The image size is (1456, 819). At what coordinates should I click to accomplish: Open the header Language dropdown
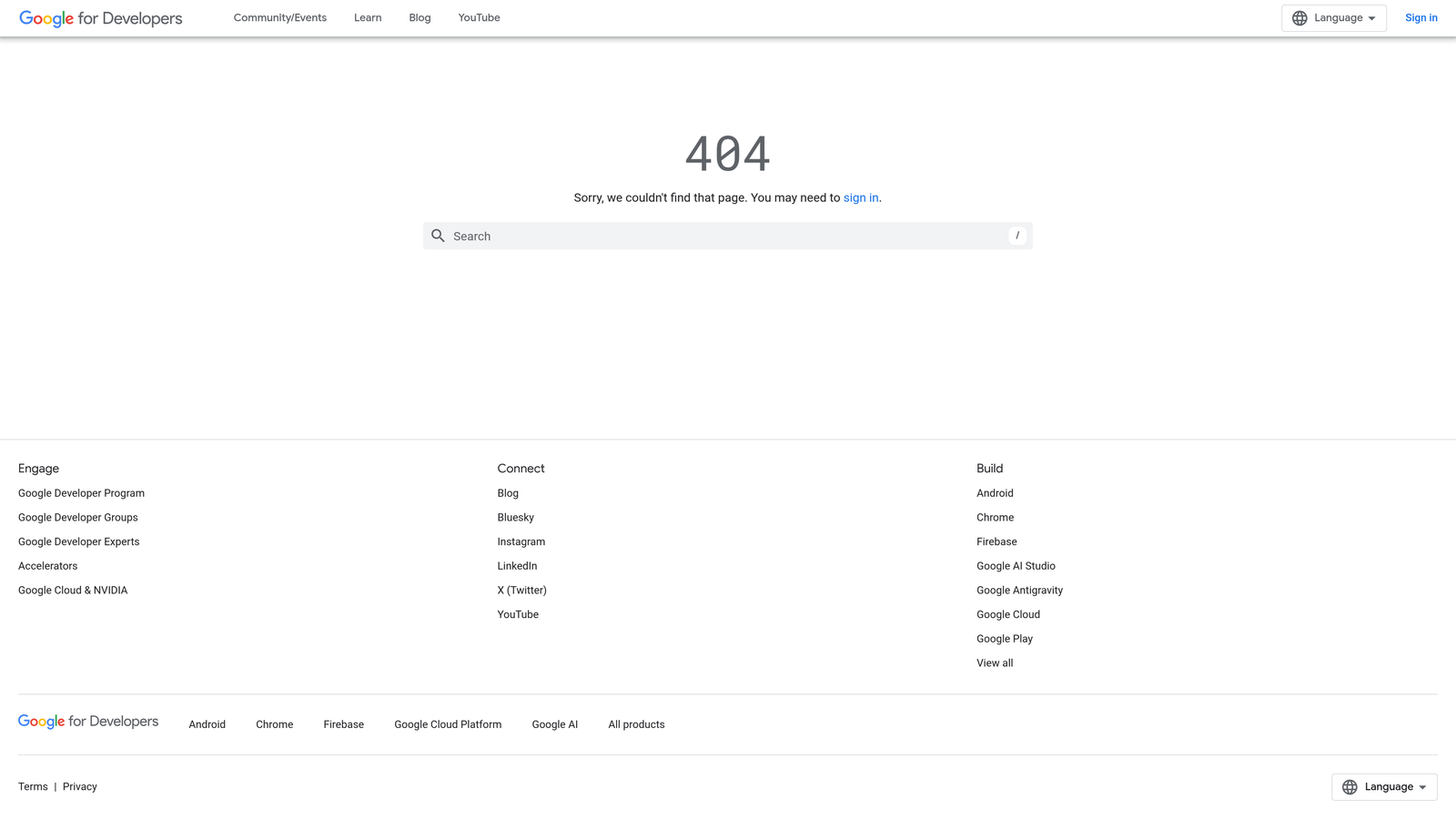[x=1334, y=18]
